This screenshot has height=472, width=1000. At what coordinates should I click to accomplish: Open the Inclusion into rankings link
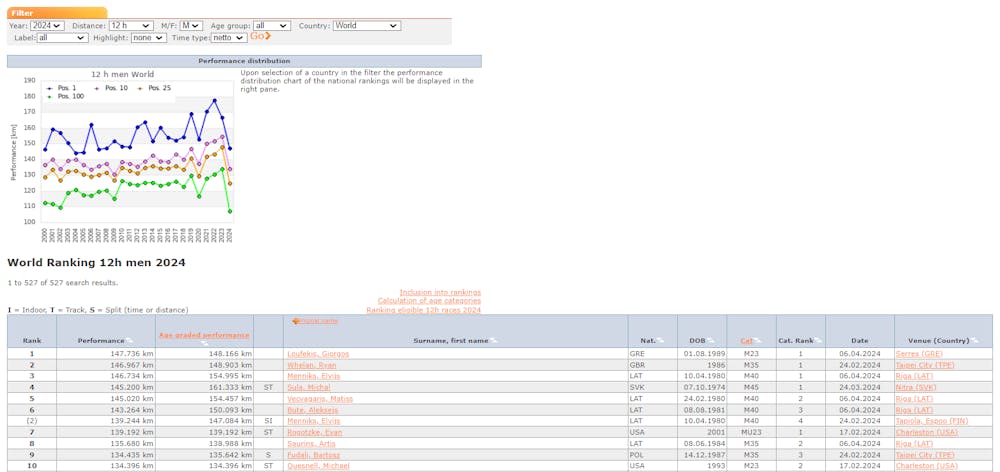point(439,292)
